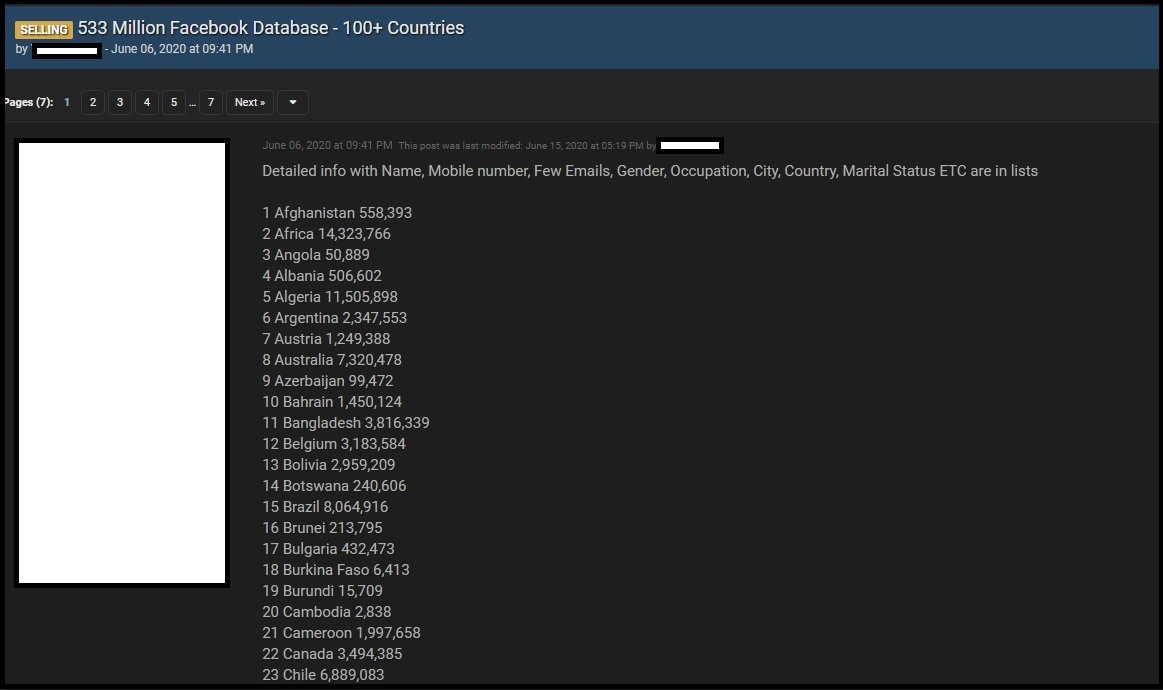Jump to page 3 in pagination
1163x690 pixels.
pyautogui.click(x=120, y=102)
